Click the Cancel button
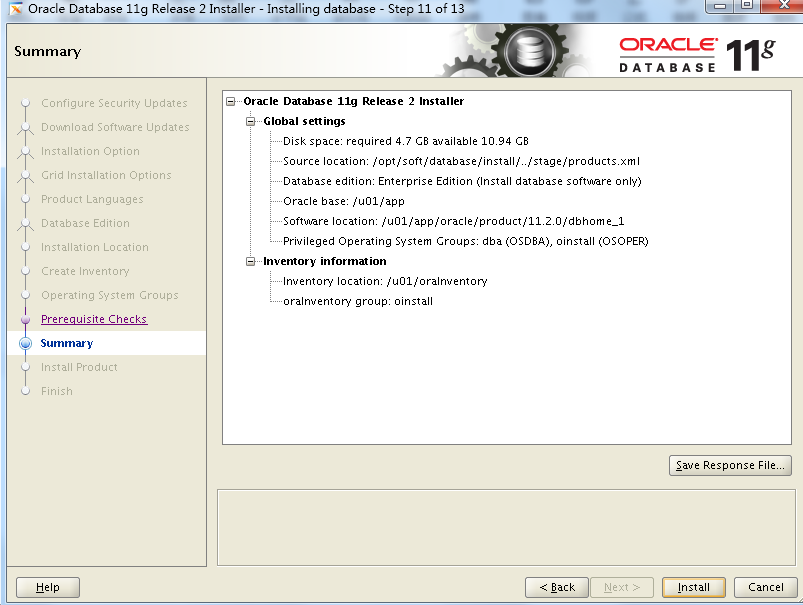Screen dimensions: 803x605 765,587
